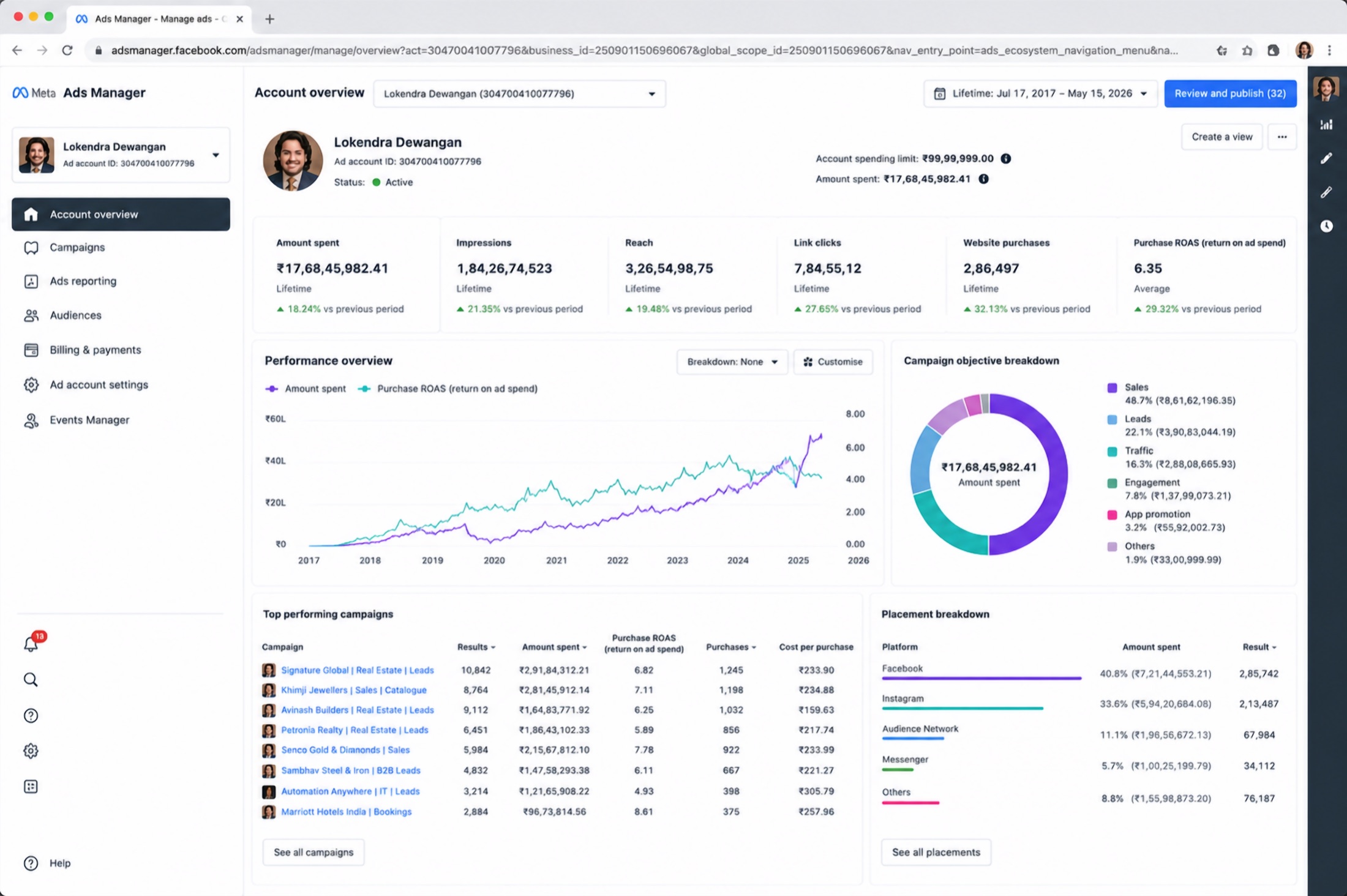Click the Instagram placement progress bar

pyautogui.click(x=962, y=708)
